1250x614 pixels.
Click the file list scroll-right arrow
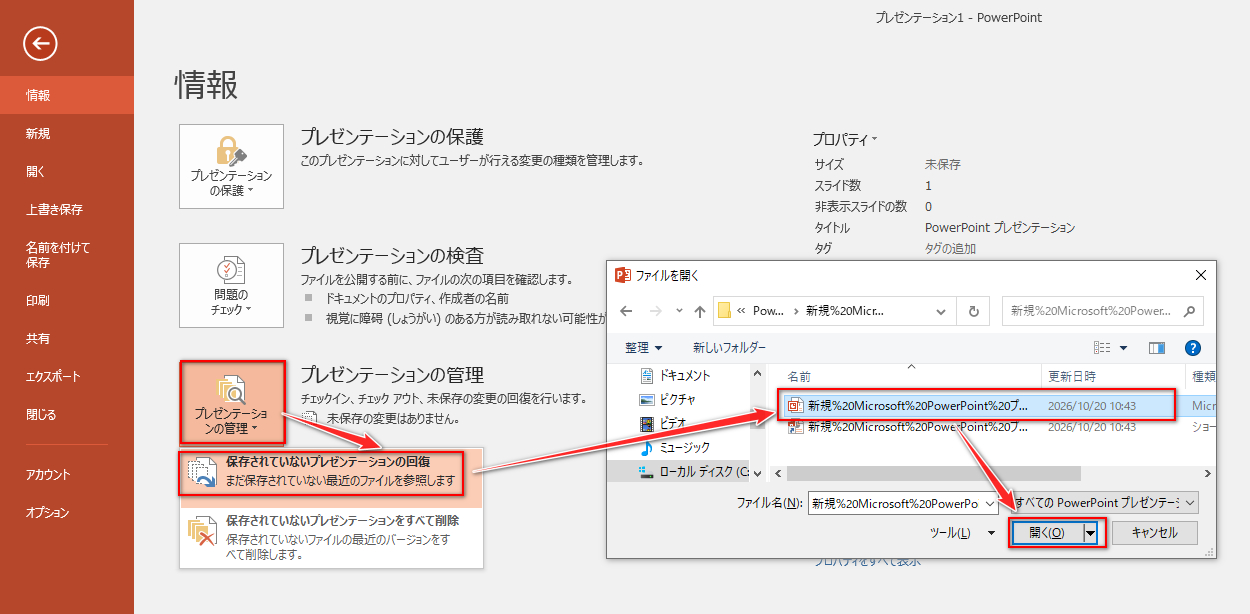click(x=1207, y=474)
